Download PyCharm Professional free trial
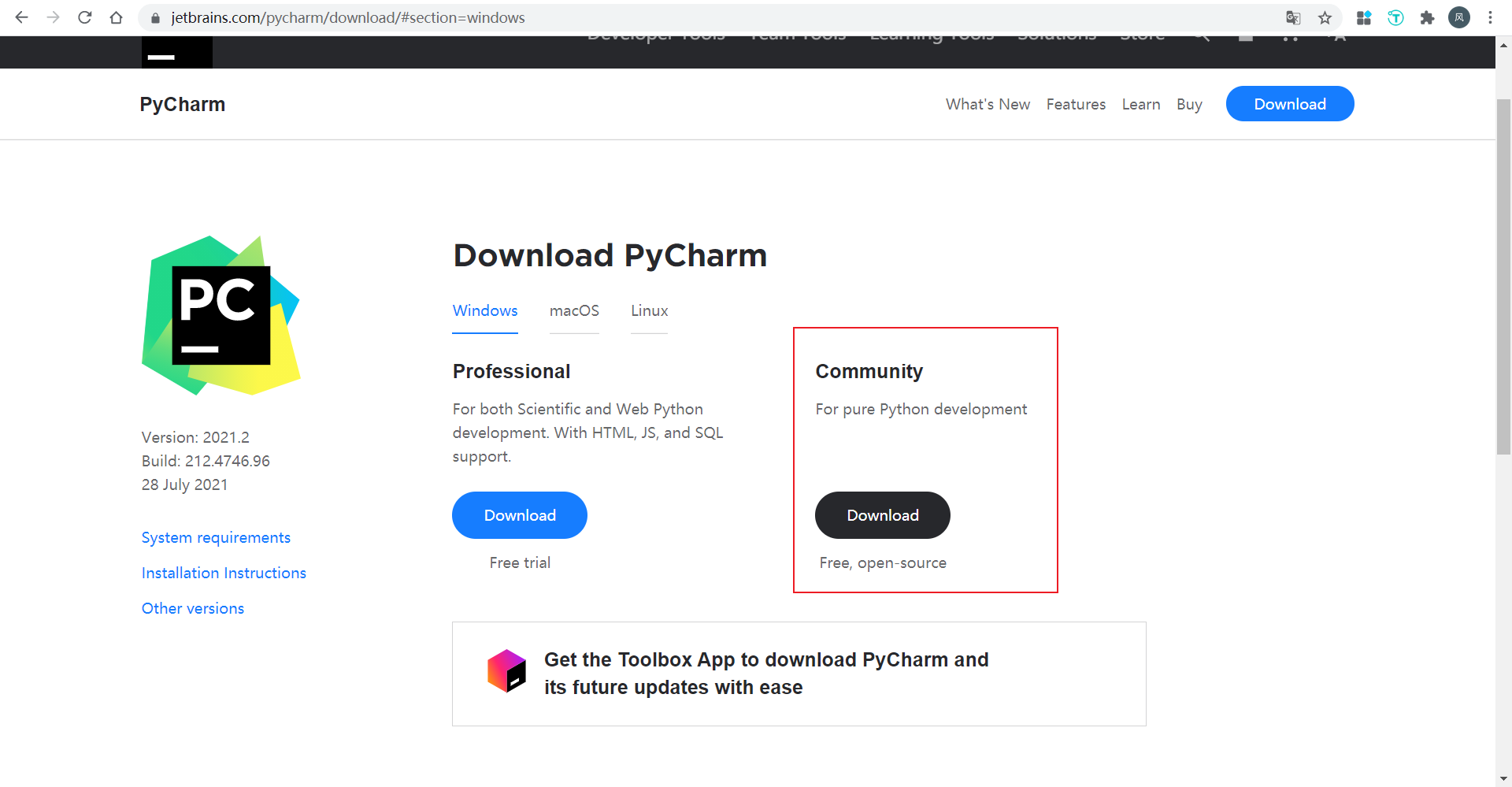 [x=520, y=515]
